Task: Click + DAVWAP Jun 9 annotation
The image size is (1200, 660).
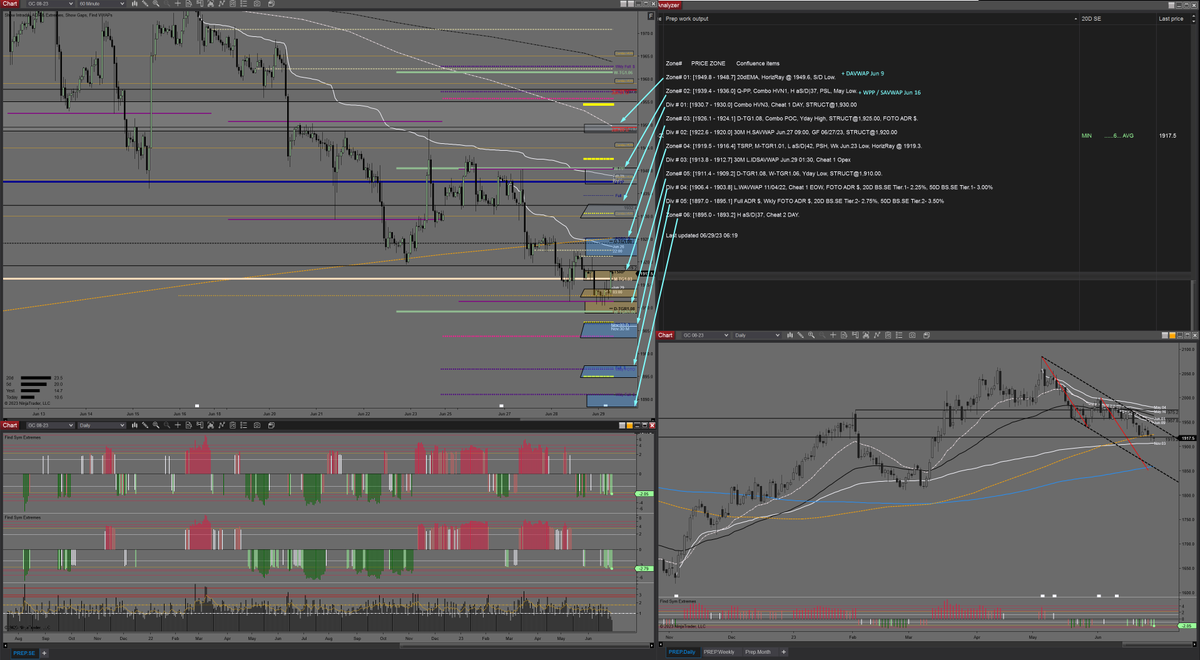Action: (863, 73)
